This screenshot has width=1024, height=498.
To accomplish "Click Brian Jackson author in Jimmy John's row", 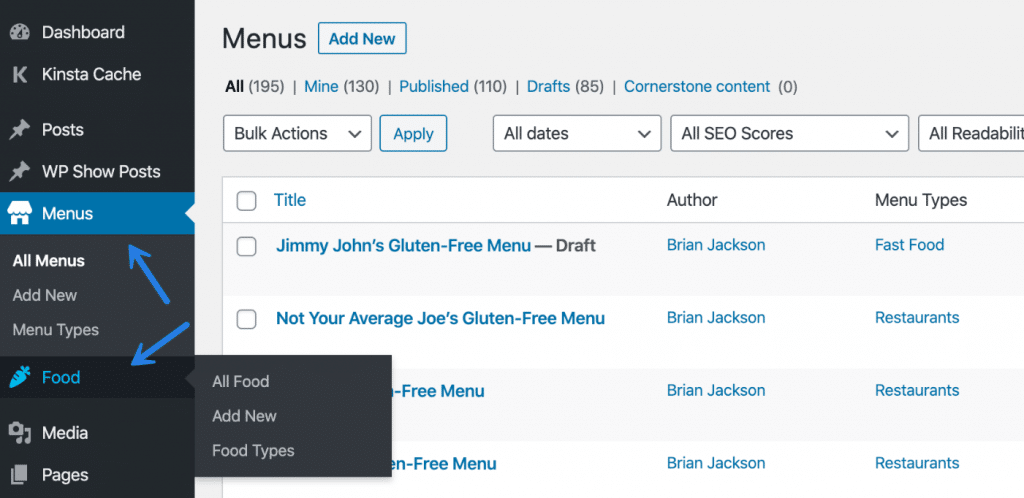I will [x=716, y=245].
